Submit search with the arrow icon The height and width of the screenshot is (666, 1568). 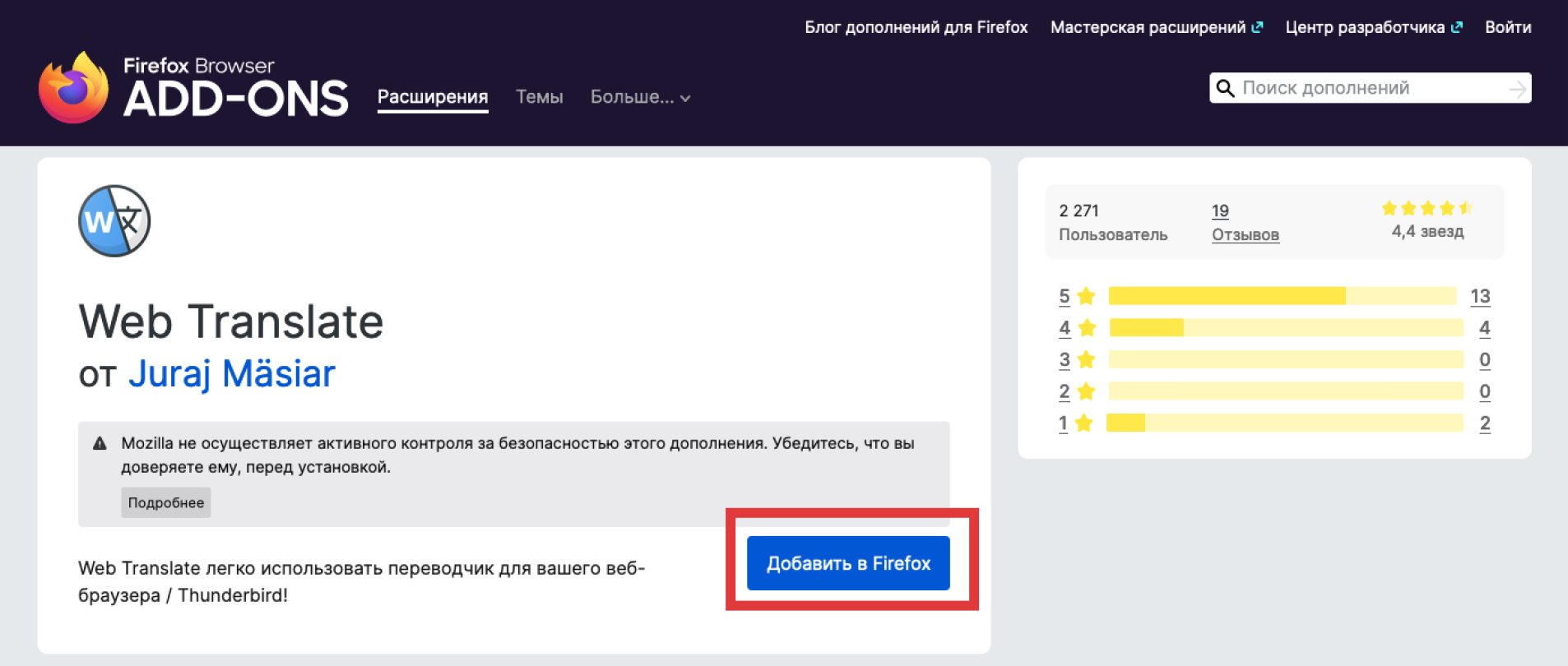pos(1518,89)
